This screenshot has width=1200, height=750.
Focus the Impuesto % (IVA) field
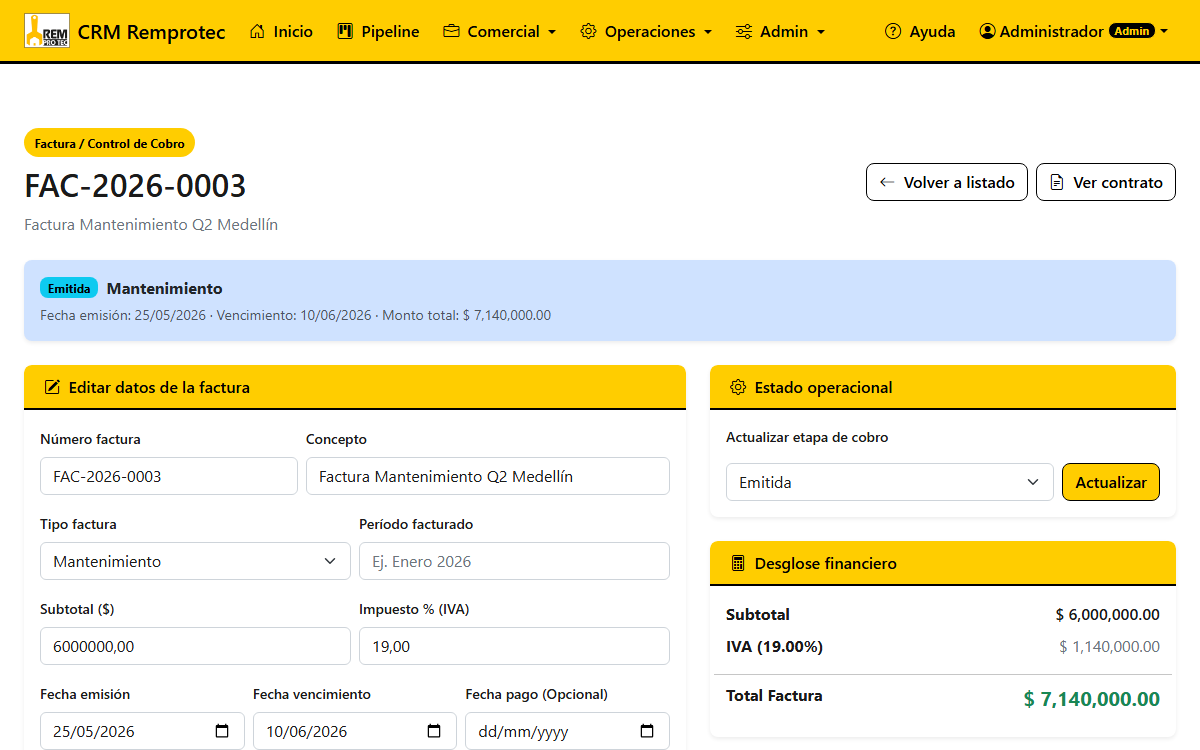(514, 646)
